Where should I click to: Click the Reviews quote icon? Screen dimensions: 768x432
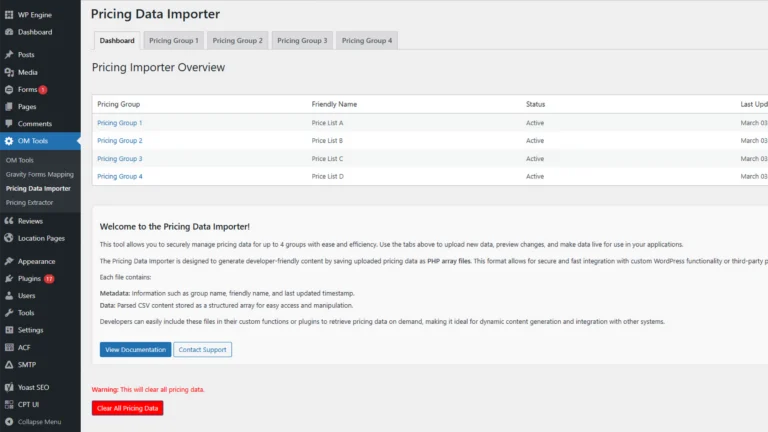tap(9, 221)
